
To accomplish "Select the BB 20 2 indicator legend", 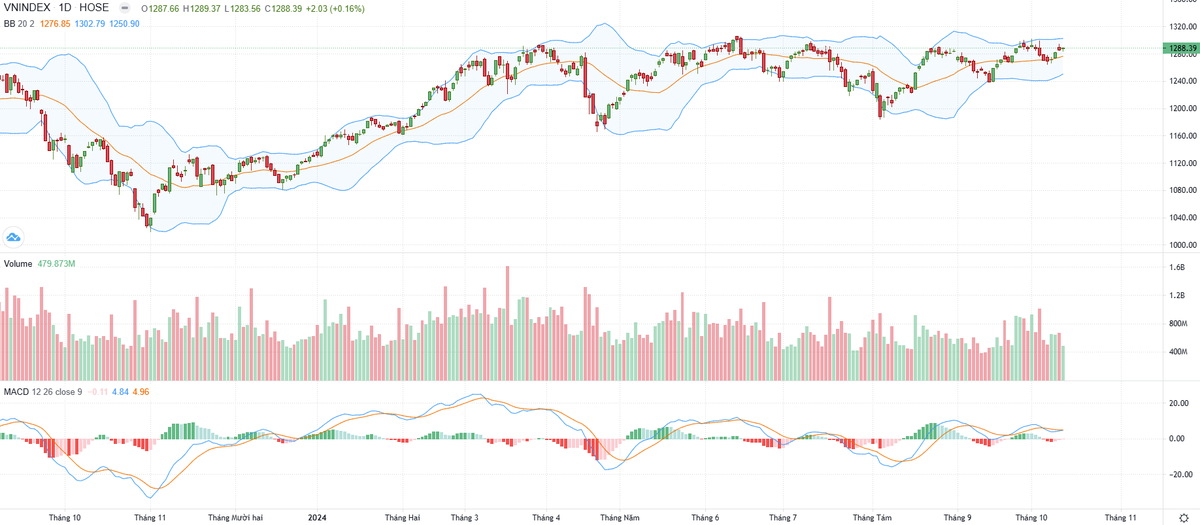I will (x=20, y=23).
